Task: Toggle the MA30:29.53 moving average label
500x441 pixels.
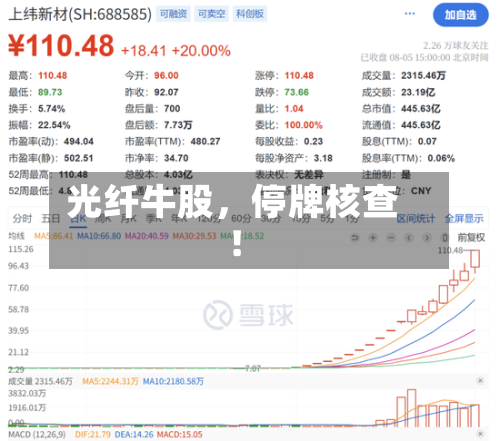Action: tap(194, 236)
